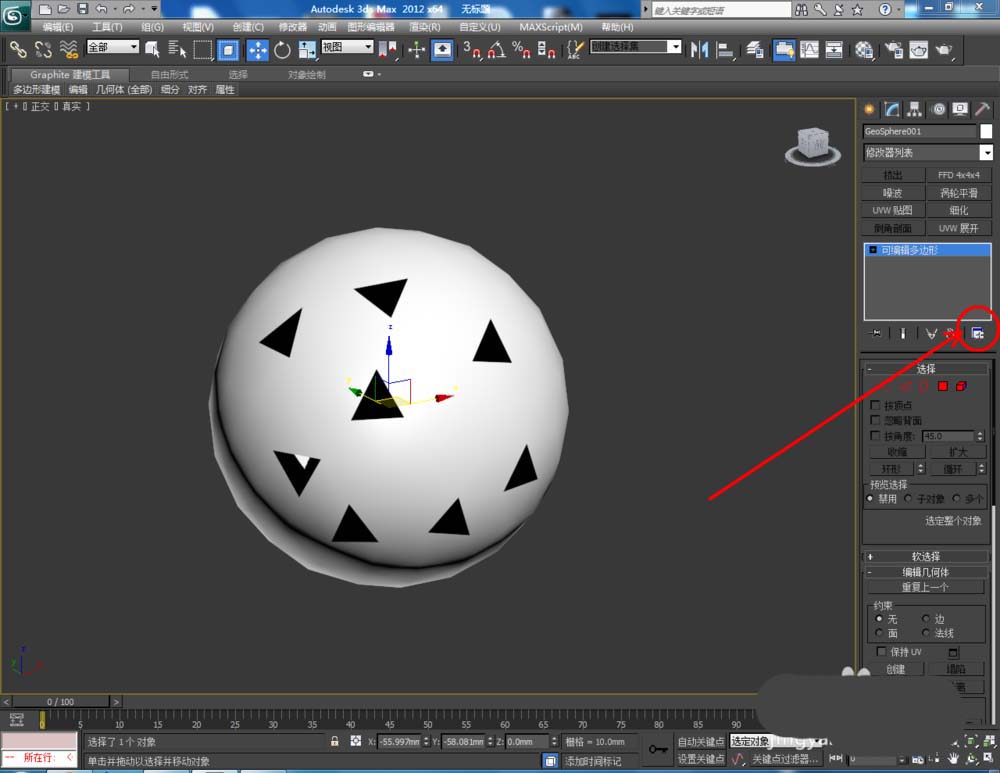Open the Select by Name tool
The width and height of the screenshot is (1000, 773).
pos(177,49)
